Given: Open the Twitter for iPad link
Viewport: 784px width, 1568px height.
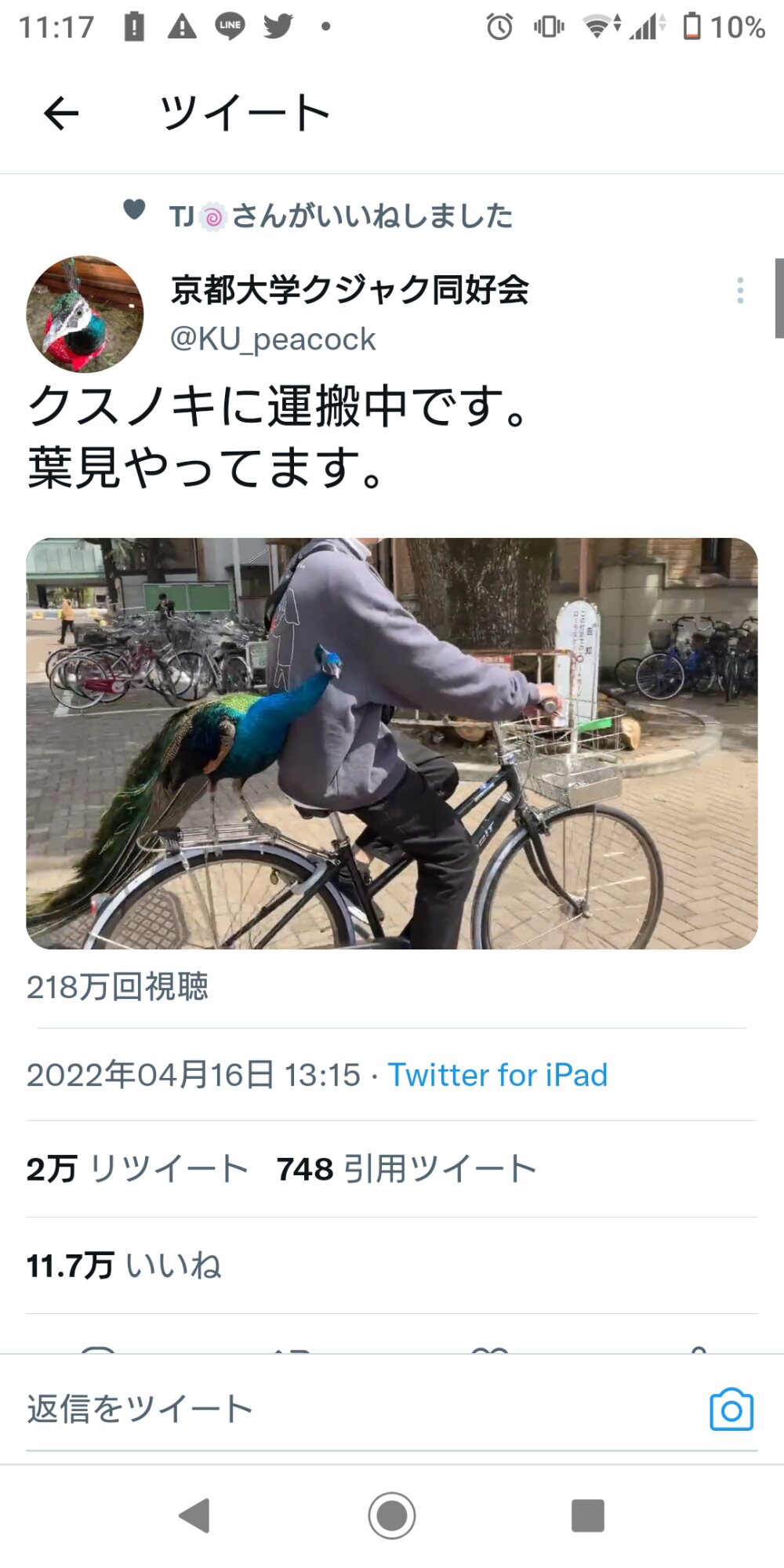Looking at the screenshot, I should tap(498, 1075).
